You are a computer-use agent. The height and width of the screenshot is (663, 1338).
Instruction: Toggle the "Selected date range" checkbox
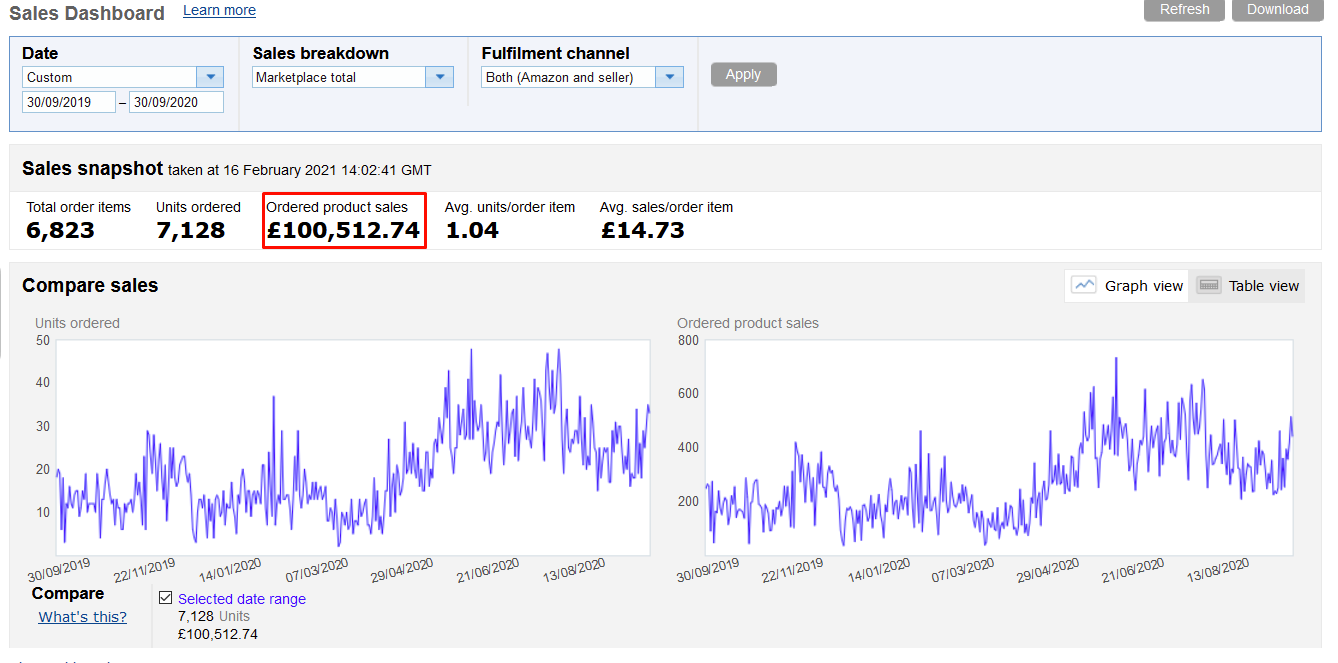click(166, 597)
